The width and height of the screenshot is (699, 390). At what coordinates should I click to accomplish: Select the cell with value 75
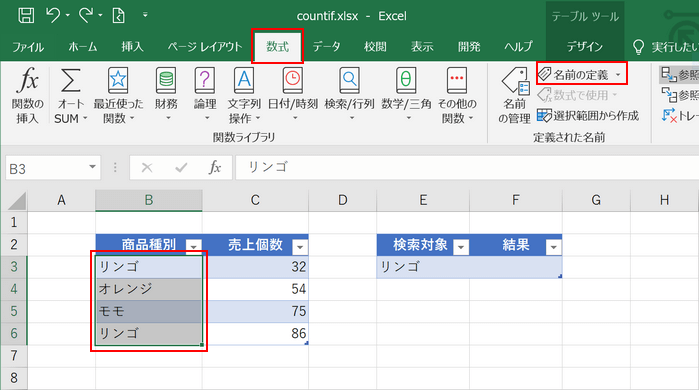click(255, 311)
